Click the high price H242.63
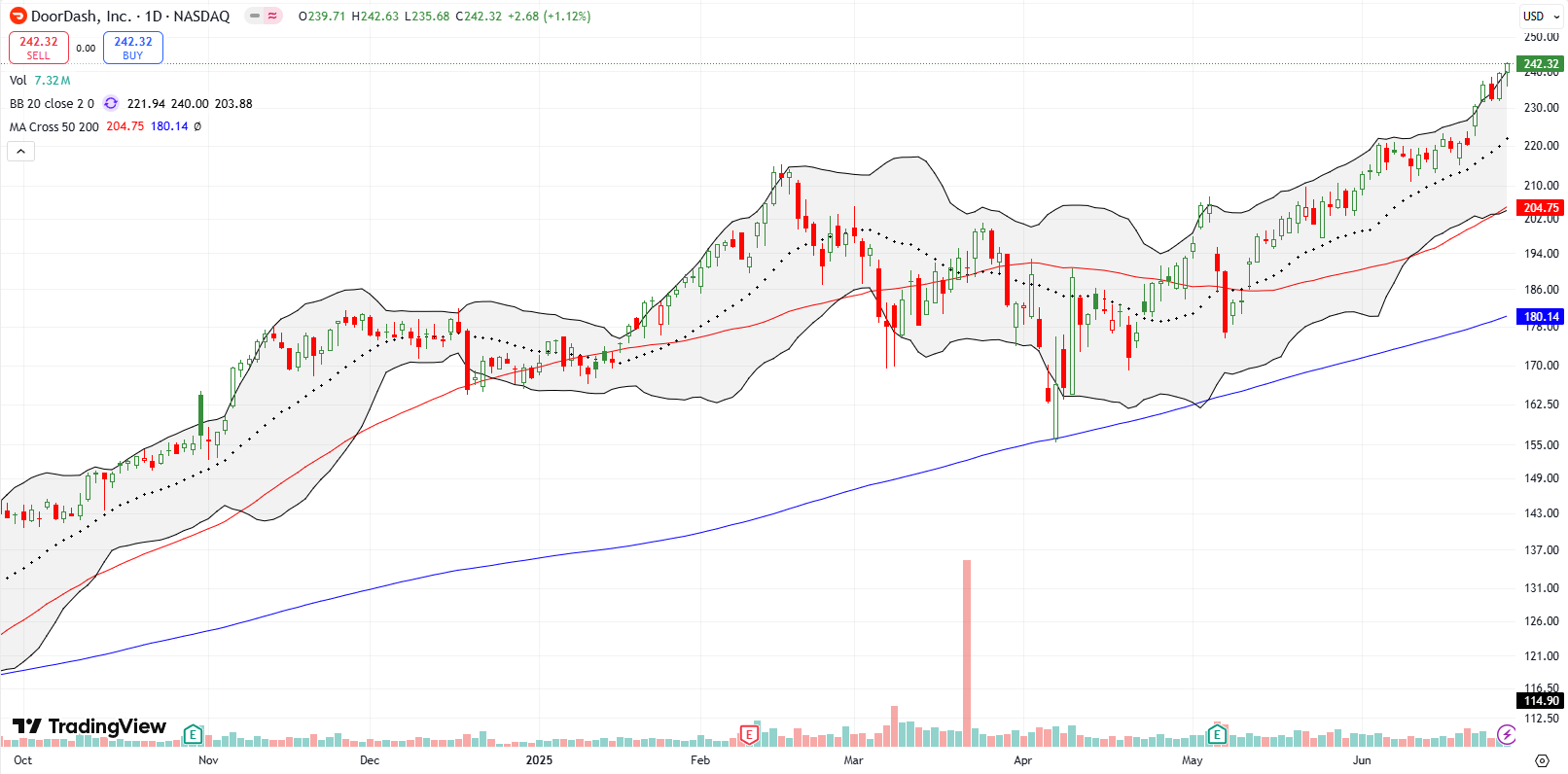Screen dimensions: 1568x774 pos(374,16)
